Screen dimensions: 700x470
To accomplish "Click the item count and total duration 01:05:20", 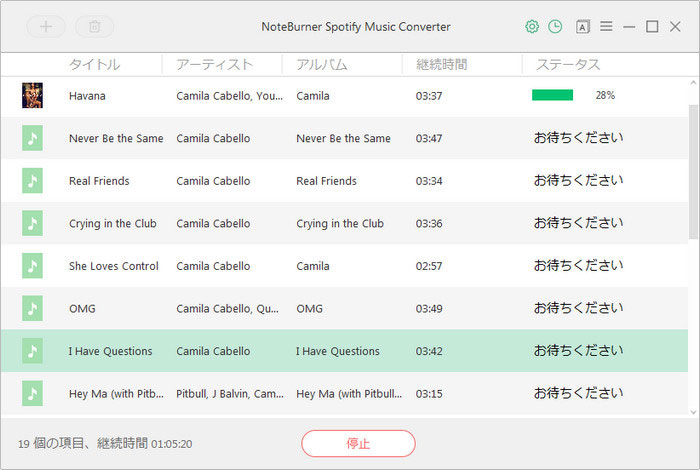I will pyautogui.click(x=105, y=444).
